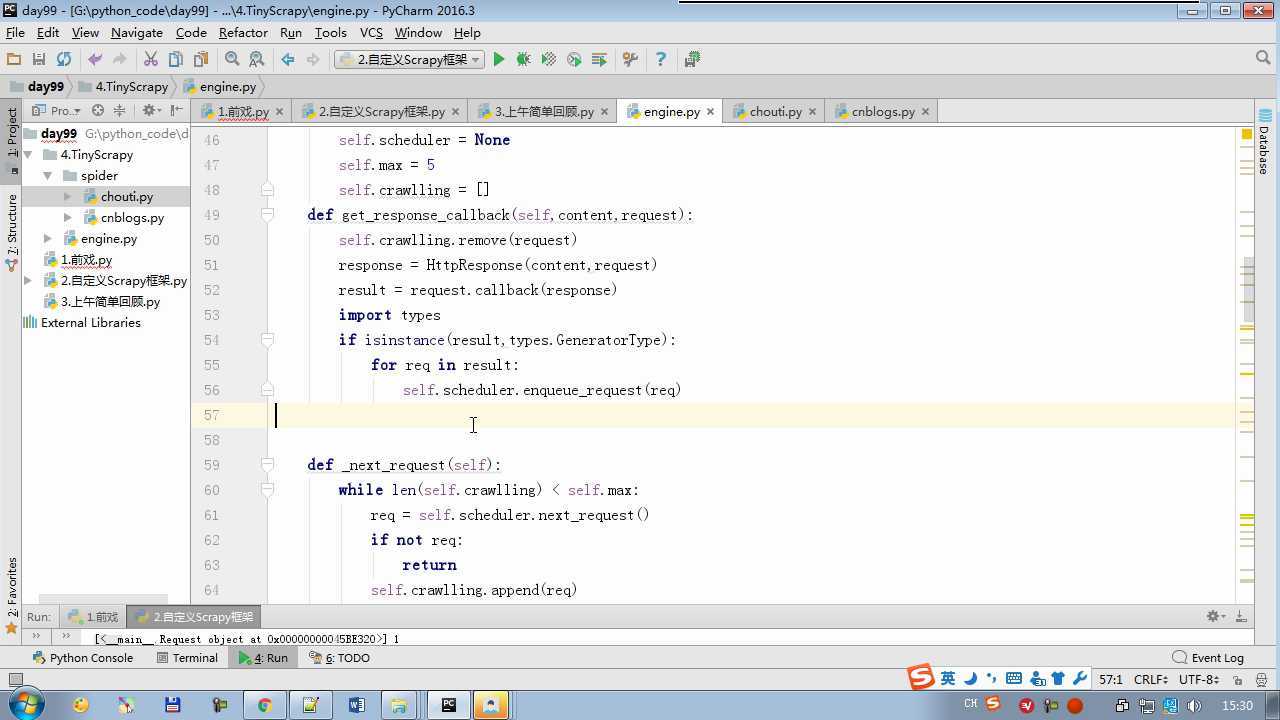Click the Run panel hide icon
Viewport: 1280px width, 720px height.
point(1241,617)
